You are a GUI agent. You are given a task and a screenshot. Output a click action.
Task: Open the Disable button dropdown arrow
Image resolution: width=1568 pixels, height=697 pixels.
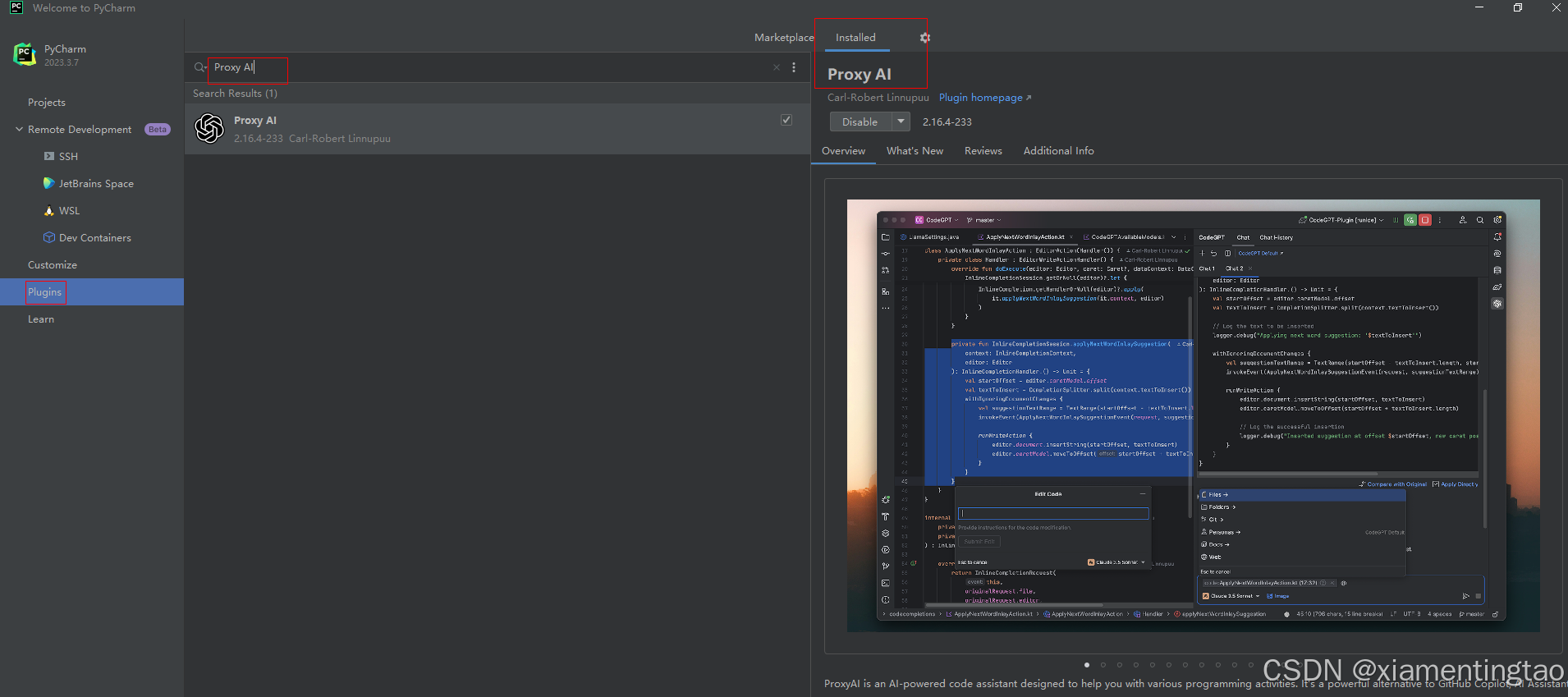click(901, 122)
